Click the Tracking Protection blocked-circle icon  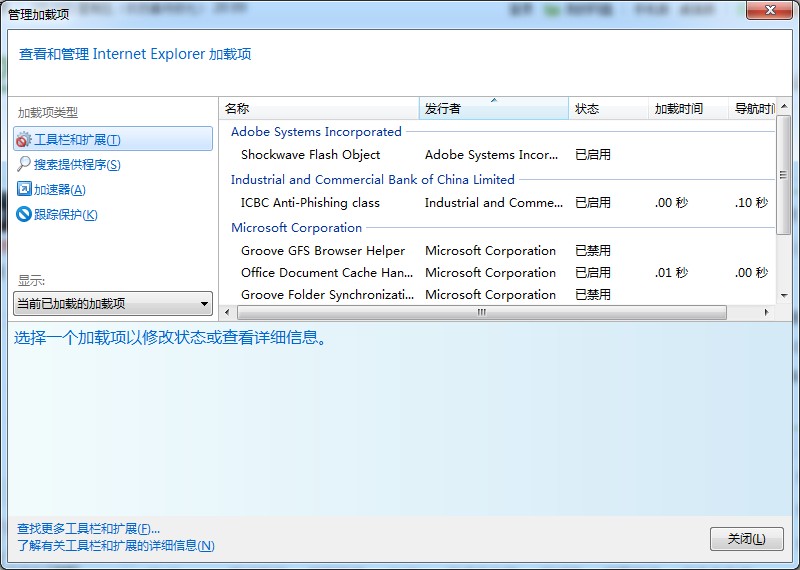click(x=24, y=214)
